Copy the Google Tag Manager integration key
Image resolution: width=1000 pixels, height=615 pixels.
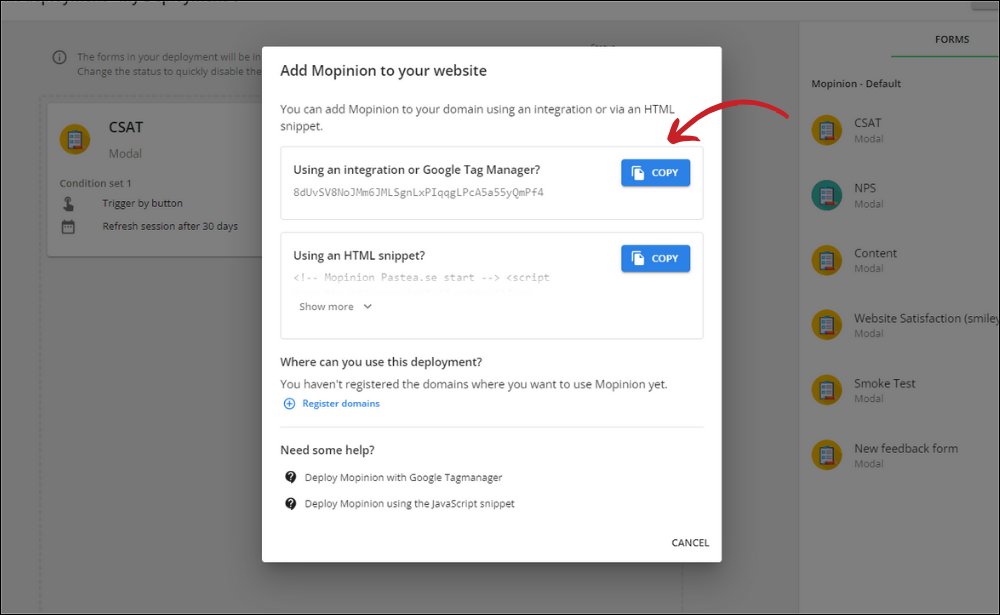pos(655,173)
